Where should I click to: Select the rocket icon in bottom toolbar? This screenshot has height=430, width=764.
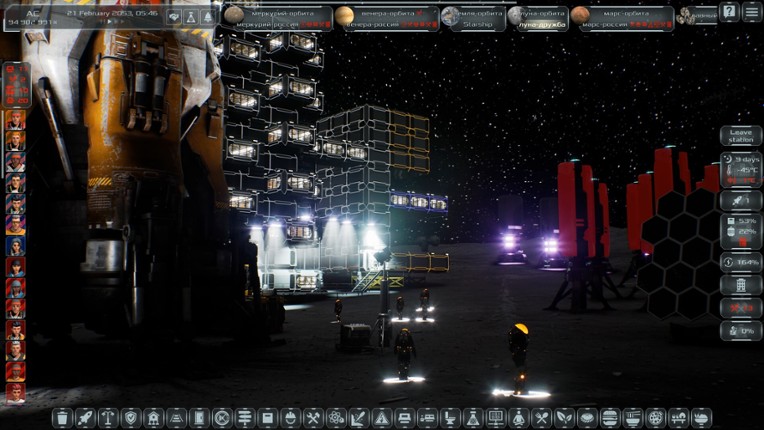click(x=85, y=417)
